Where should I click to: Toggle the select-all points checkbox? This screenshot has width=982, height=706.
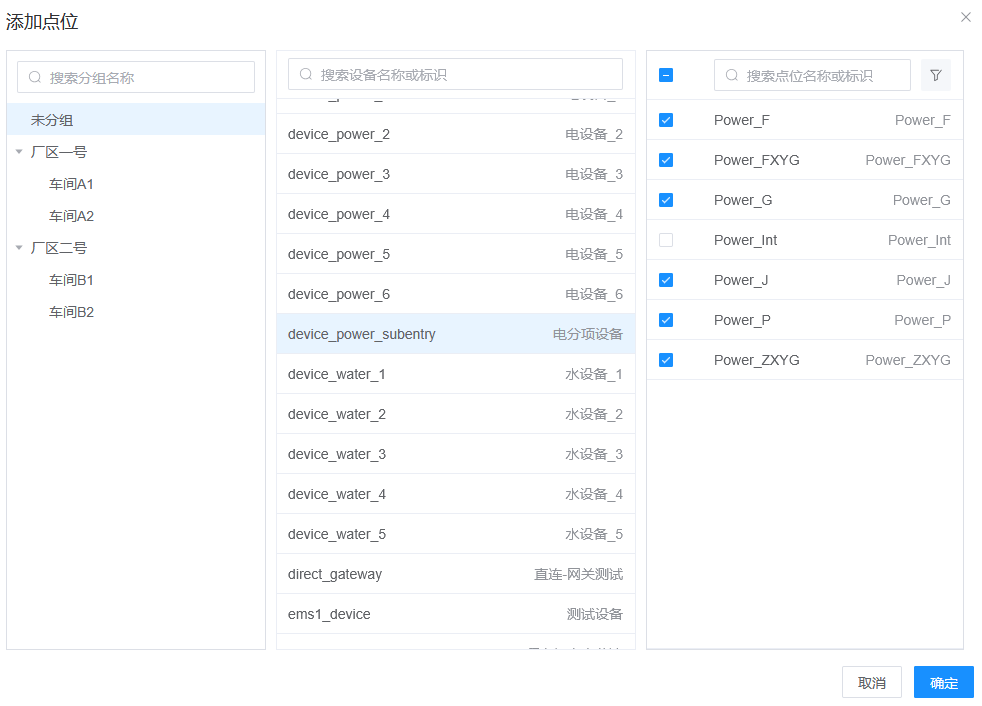pyautogui.click(x=666, y=75)
